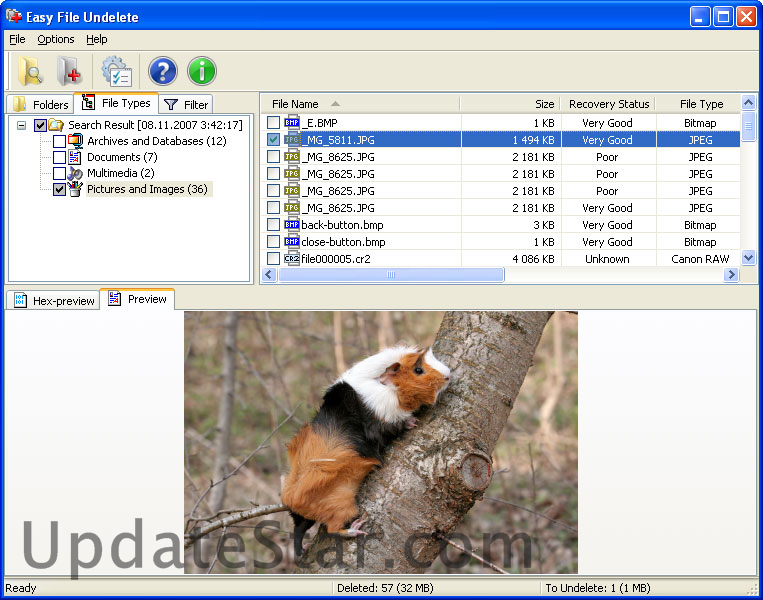Click the Easy File Undelete title bar icon
The image size is (763, 600).
pos(14,16)
